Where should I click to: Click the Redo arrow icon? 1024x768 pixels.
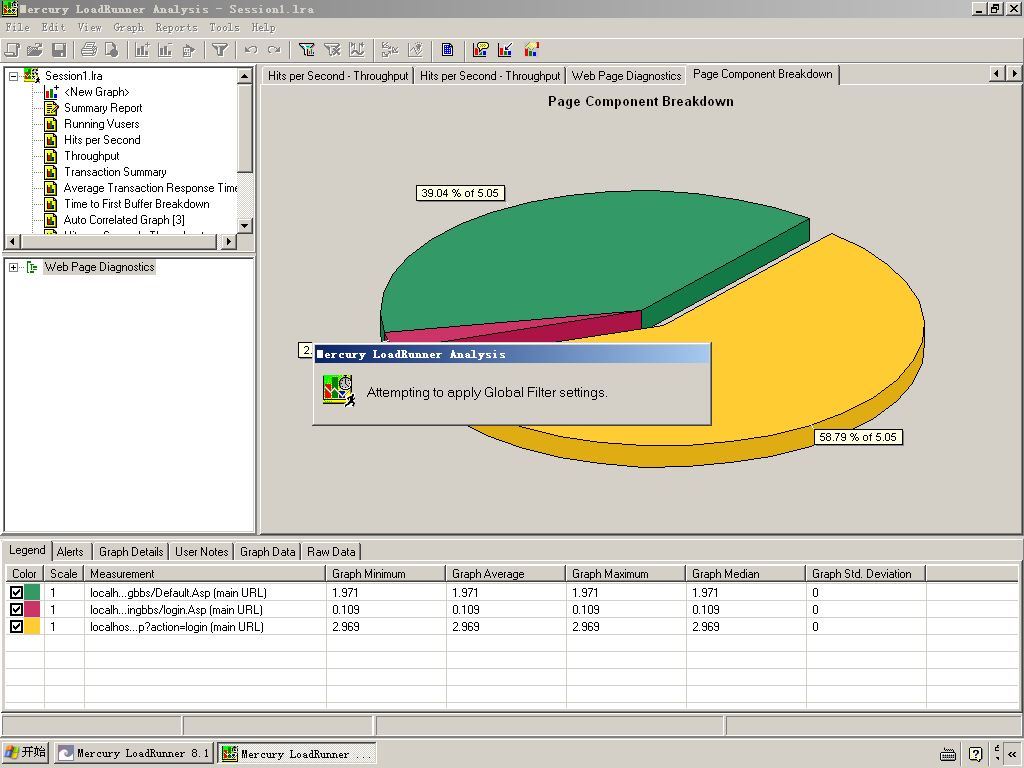click(274, 50)
